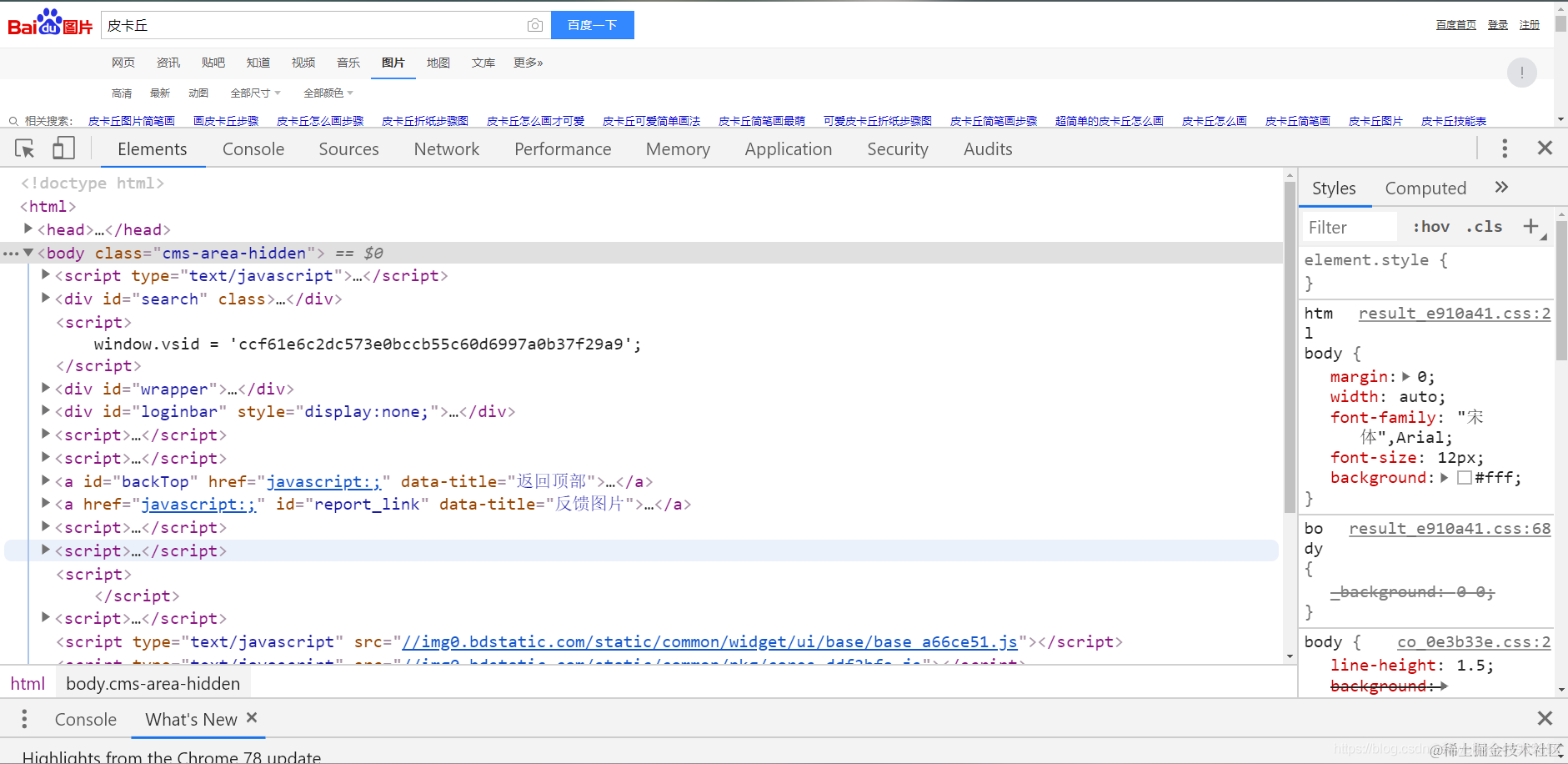Image resolution: width=1568 pixels, height=764 pixels.
Task: Open the co_0e3b33e.css:2 source link
Action: 1474,641
